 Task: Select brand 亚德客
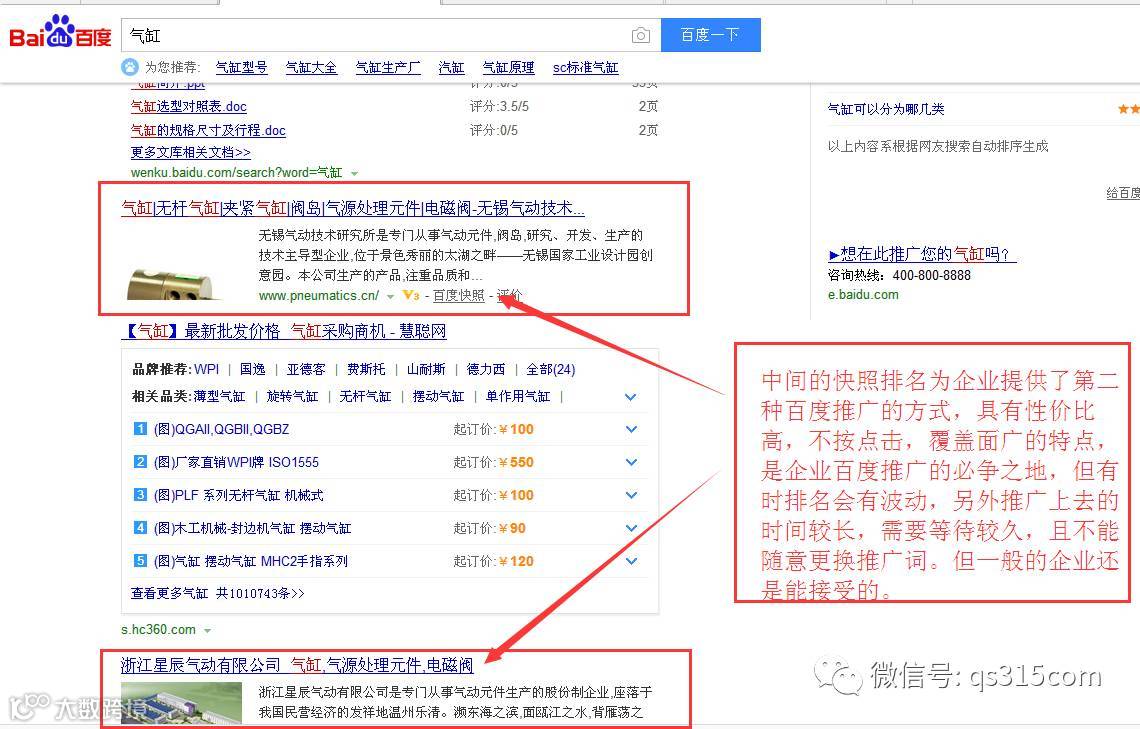pos(306,369)
